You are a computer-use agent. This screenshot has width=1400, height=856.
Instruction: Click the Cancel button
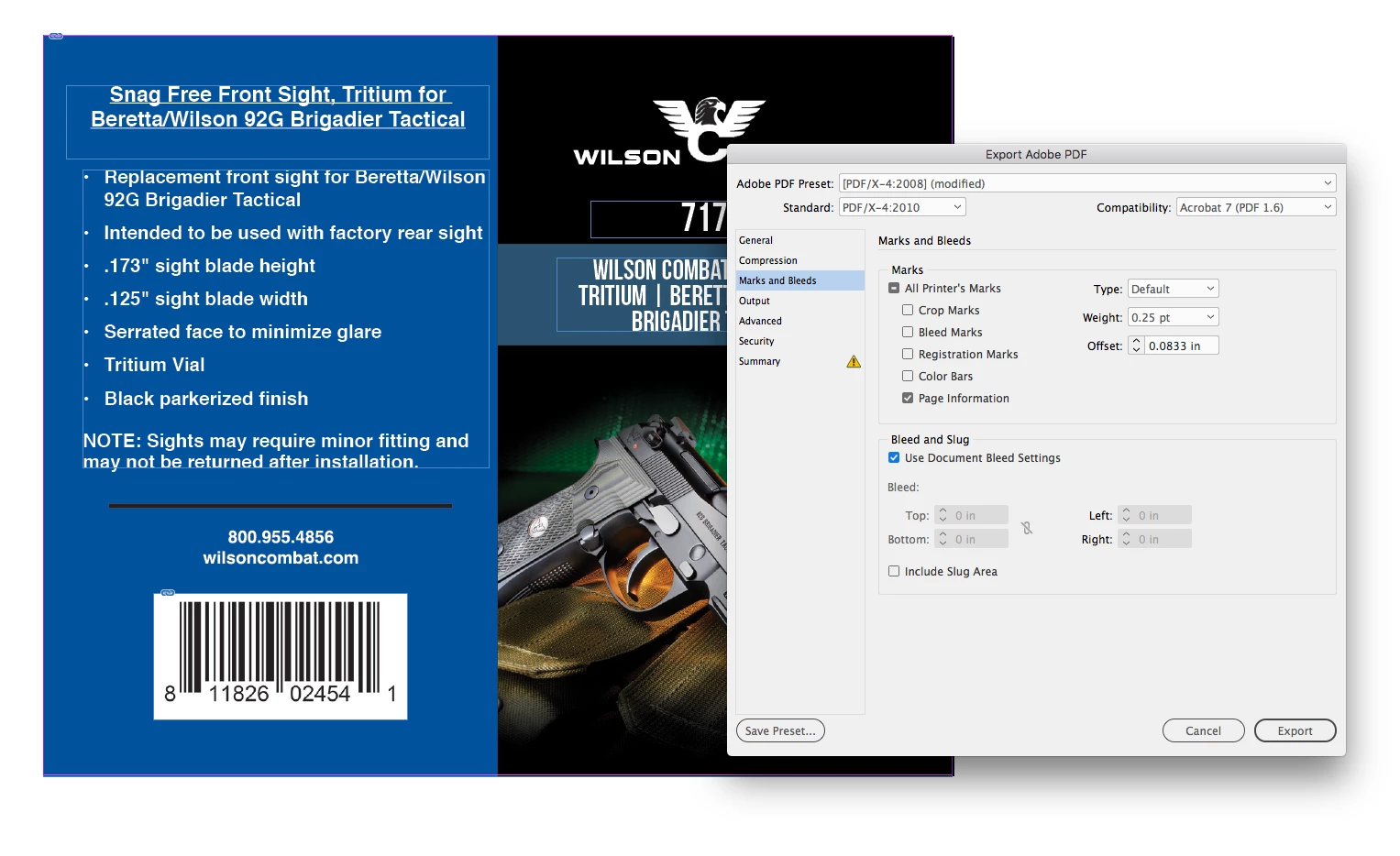(x=1203, y=730)
